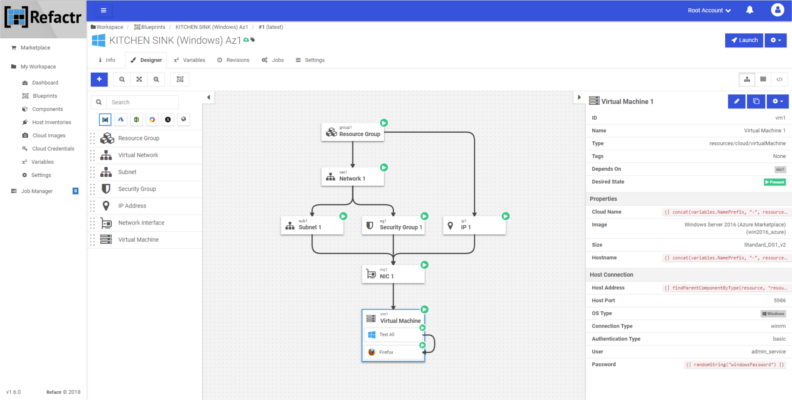This screenshot has height=400, width=792.
Task: Collapse the component palette with left arrow
Action: pyautogui.click(x=209, y=97)
